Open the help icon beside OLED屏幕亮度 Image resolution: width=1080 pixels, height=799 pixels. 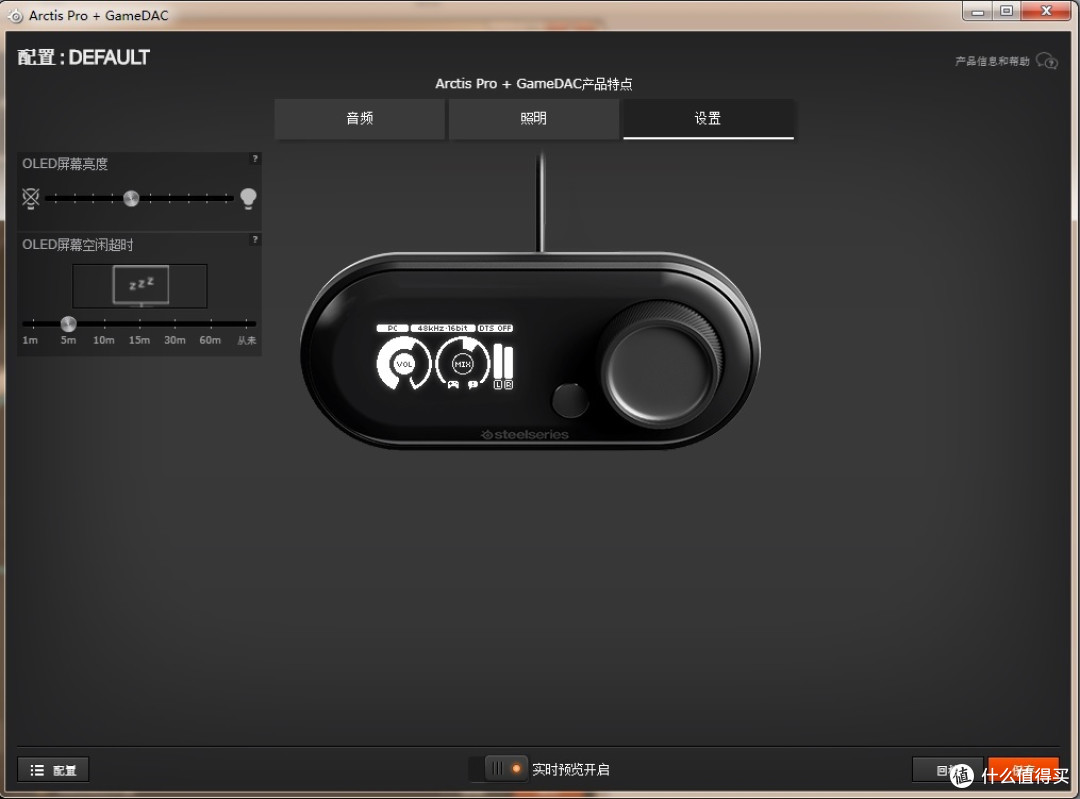tap(255, 158)
